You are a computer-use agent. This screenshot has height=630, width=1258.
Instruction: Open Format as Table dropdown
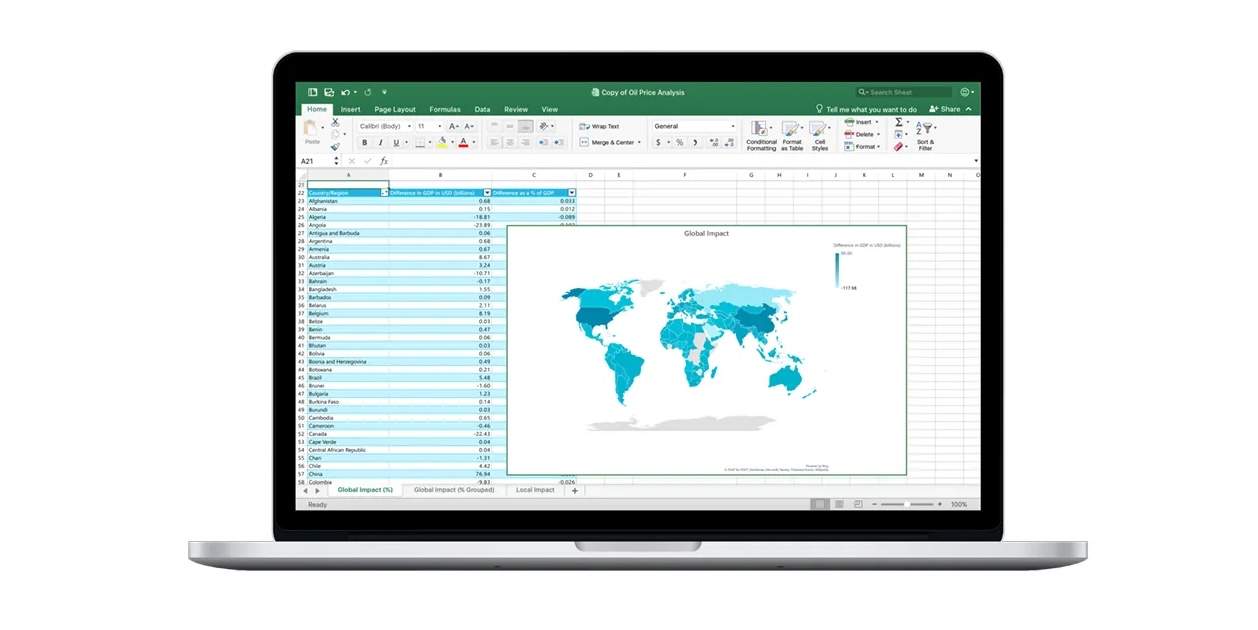(792, 136)
